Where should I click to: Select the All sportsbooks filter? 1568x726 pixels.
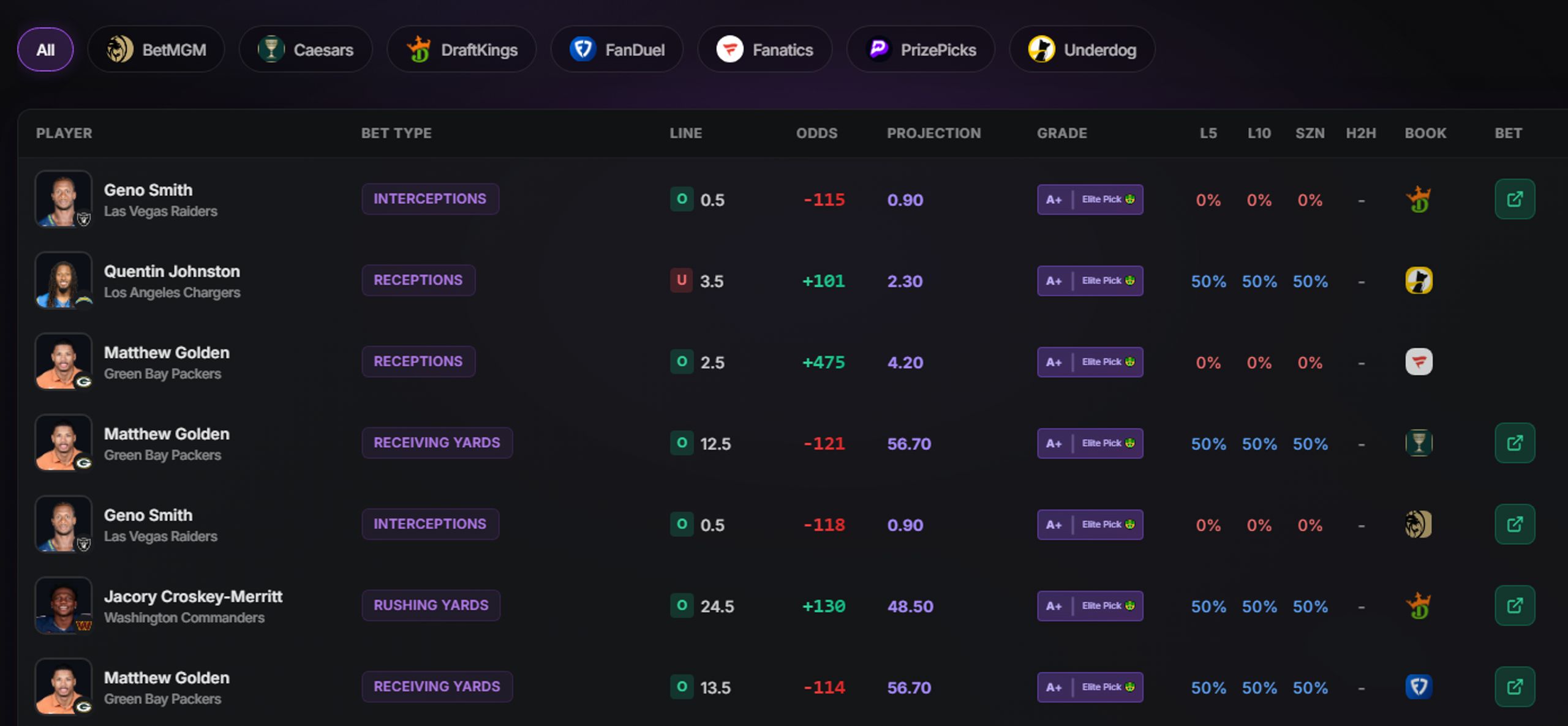coord(45,50)
